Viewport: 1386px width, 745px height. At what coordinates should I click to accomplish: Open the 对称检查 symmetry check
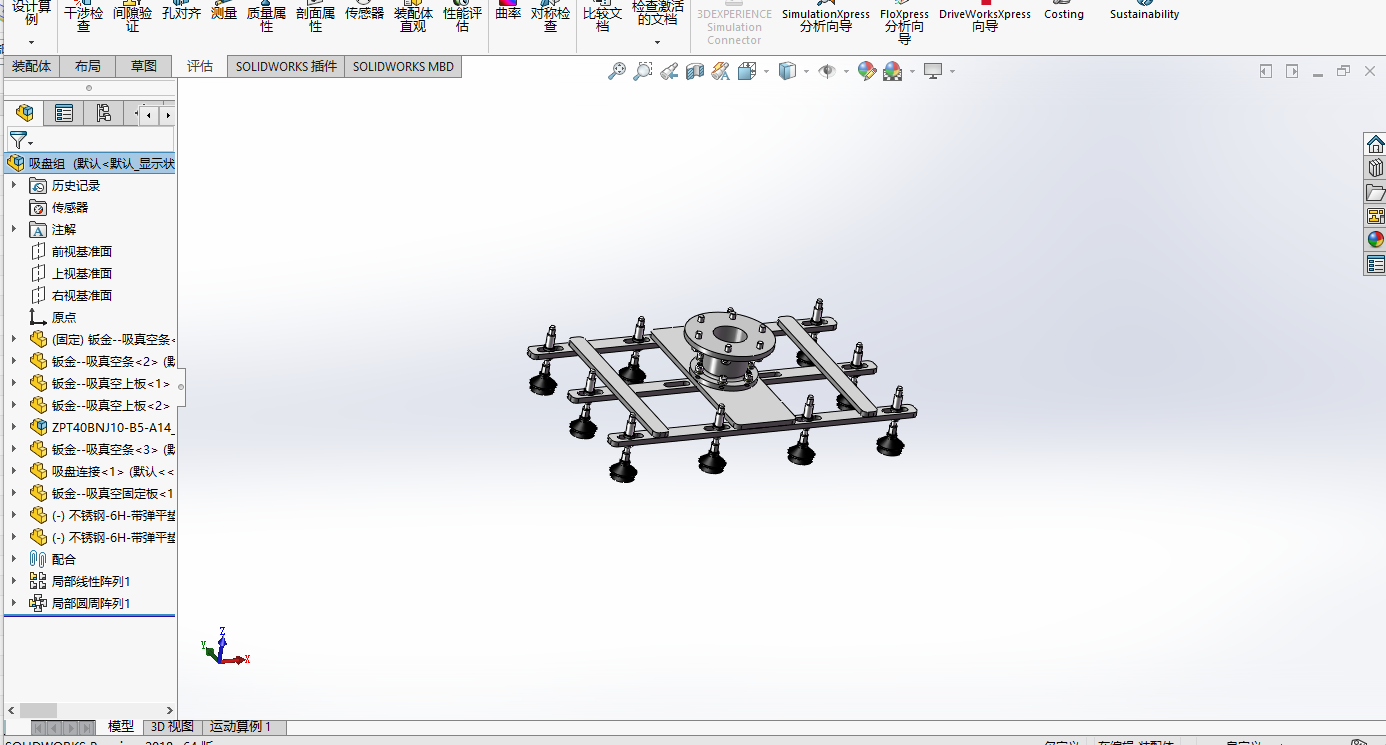pyautogui.click(x=550, y=17)
